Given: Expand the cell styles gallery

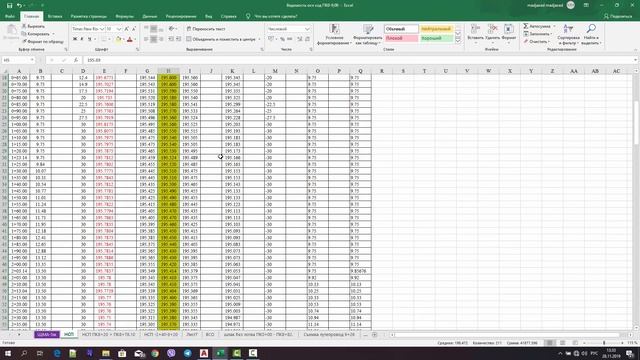Looking at the screenshot, I should (x=458, y=40).
